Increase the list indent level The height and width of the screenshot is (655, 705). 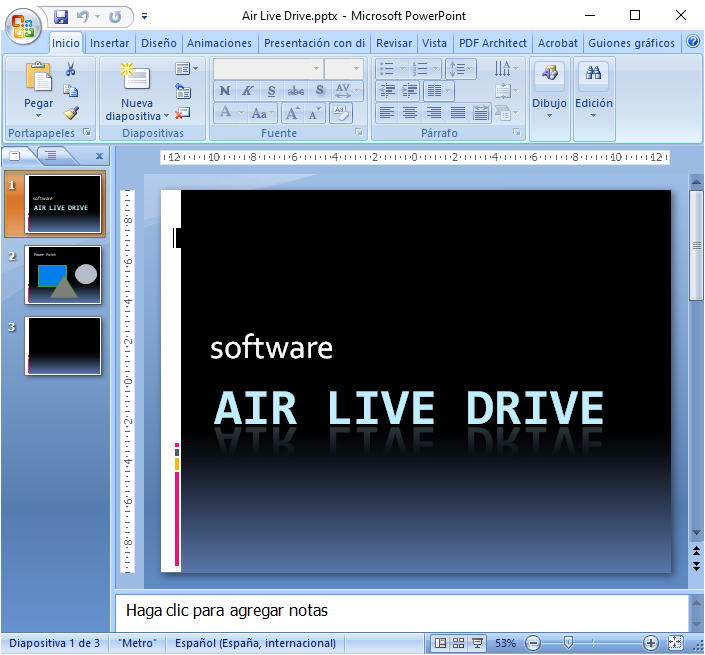click(x=410, y=91)
